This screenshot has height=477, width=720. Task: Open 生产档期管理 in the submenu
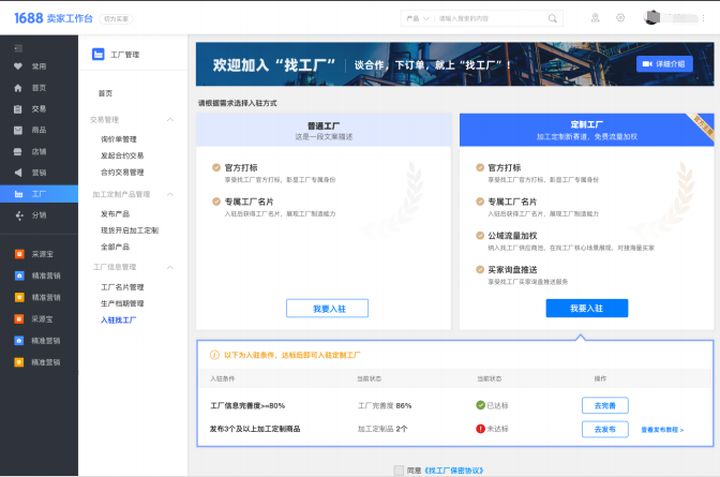coord(122,303)
